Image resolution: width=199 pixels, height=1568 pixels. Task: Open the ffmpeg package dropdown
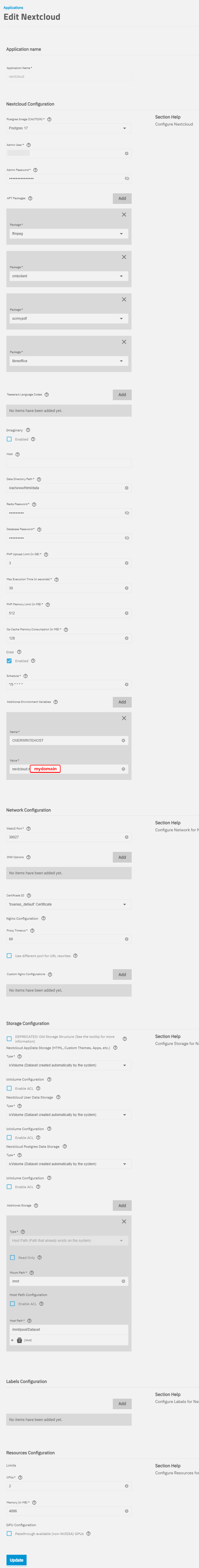click(68, 233)
